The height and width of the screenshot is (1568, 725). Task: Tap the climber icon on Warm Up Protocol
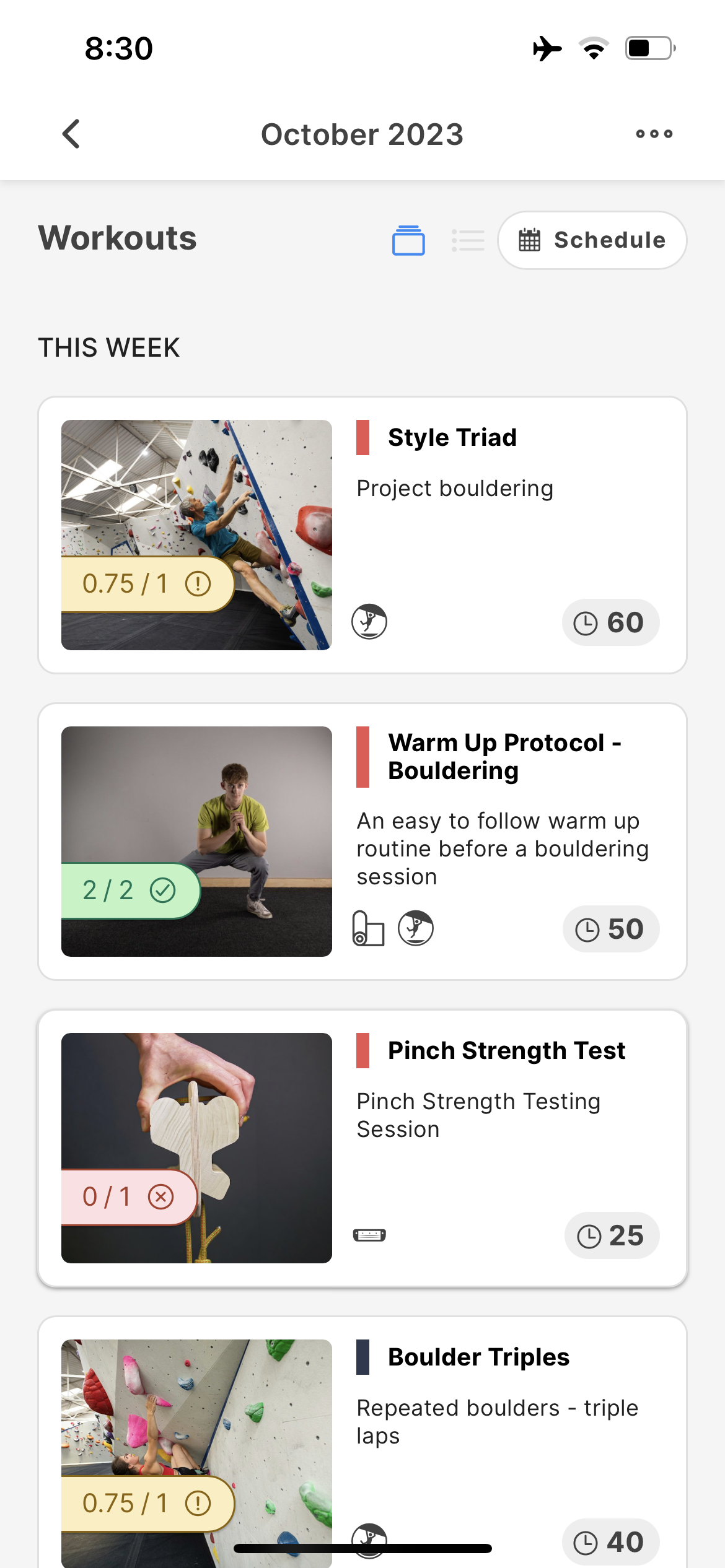[416, 928]
